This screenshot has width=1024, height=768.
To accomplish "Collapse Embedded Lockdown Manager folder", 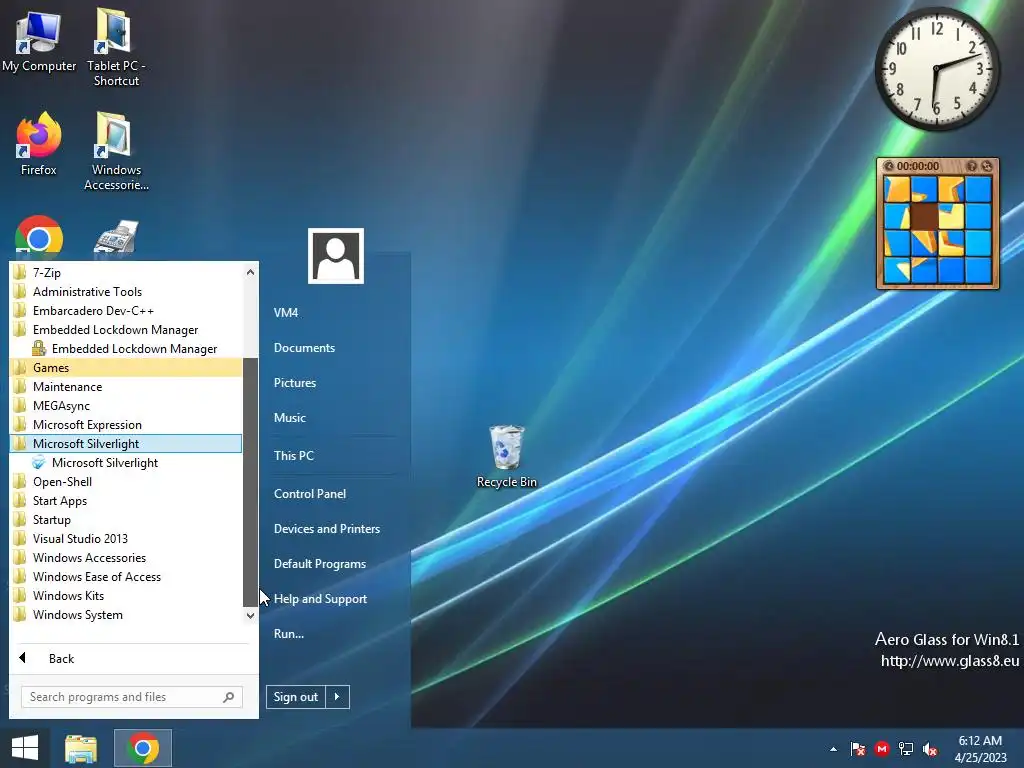I will point(126,330).
